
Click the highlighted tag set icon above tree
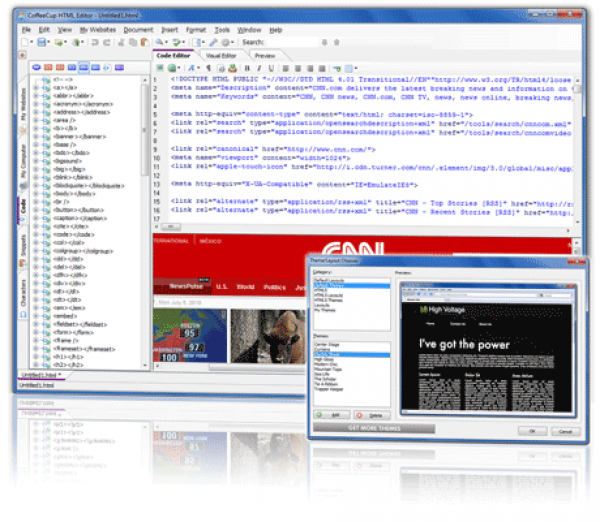point(84,68)
